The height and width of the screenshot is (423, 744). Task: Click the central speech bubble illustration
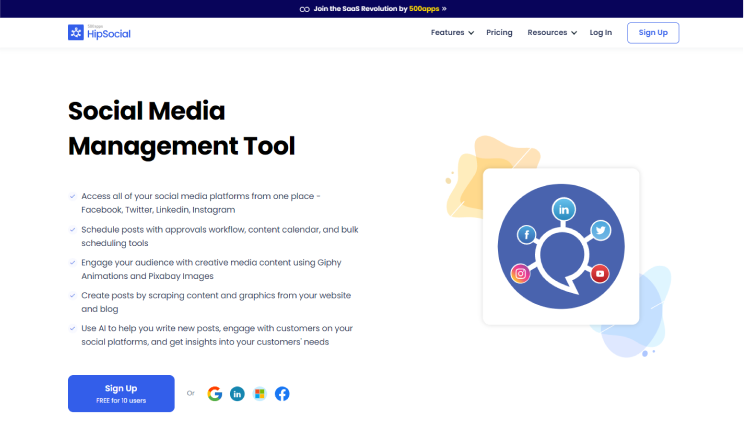click(x=563, y=260)
